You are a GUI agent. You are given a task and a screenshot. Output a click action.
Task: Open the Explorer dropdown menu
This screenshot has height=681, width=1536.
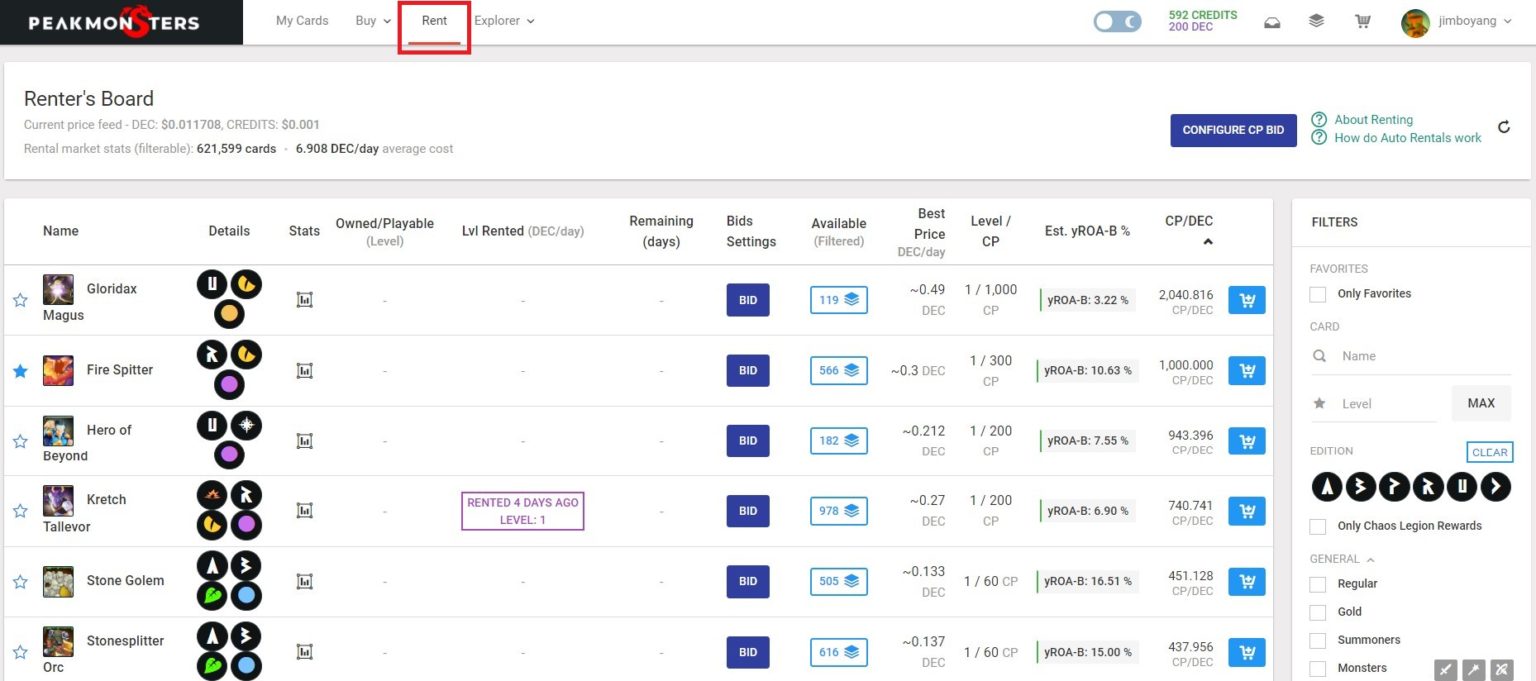tap(504, 21)
